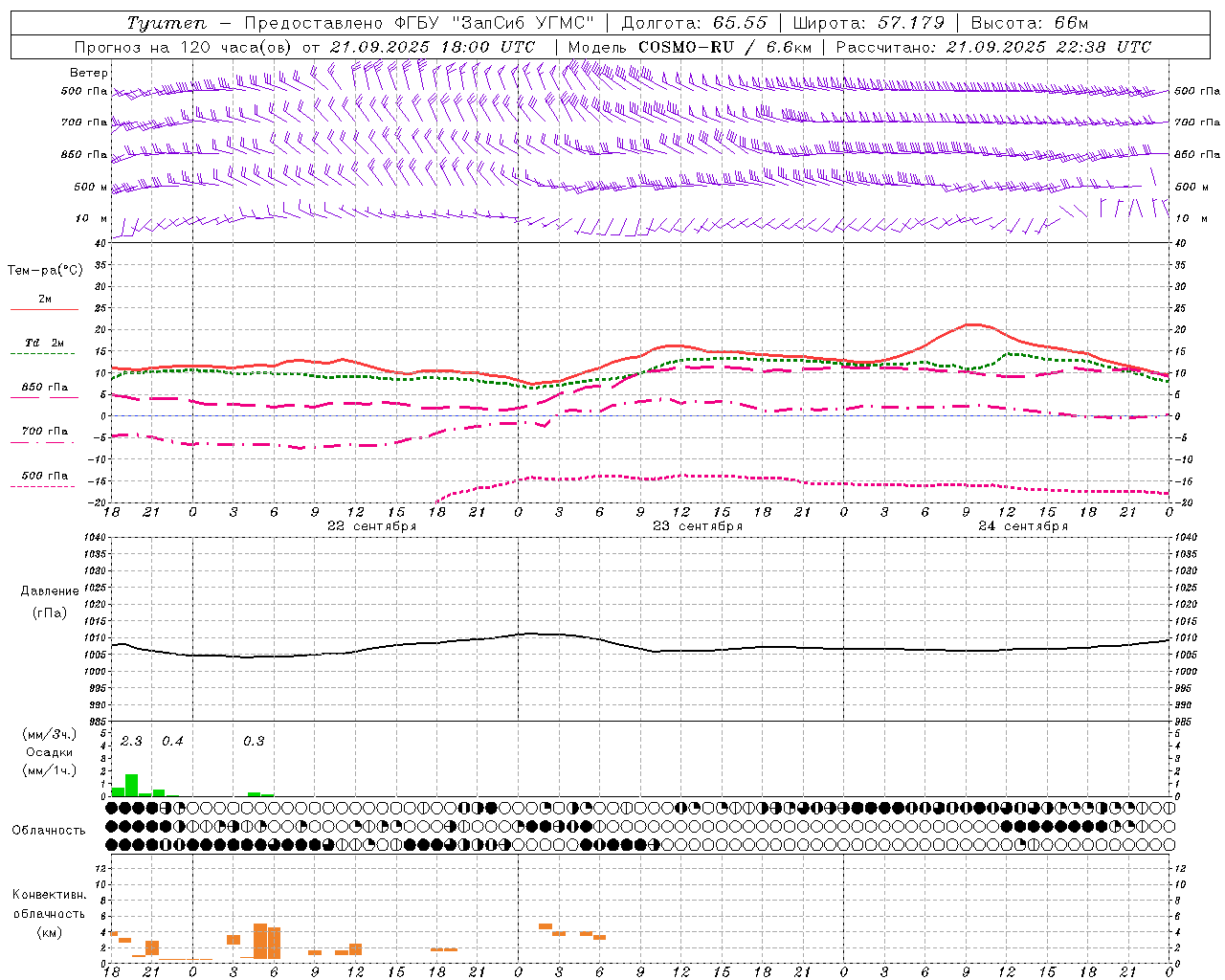Screen dimensions: 1225x980
Task: Click the "(мм/1ч.)" precipitation unit label
Action: (x=50, y=770)
